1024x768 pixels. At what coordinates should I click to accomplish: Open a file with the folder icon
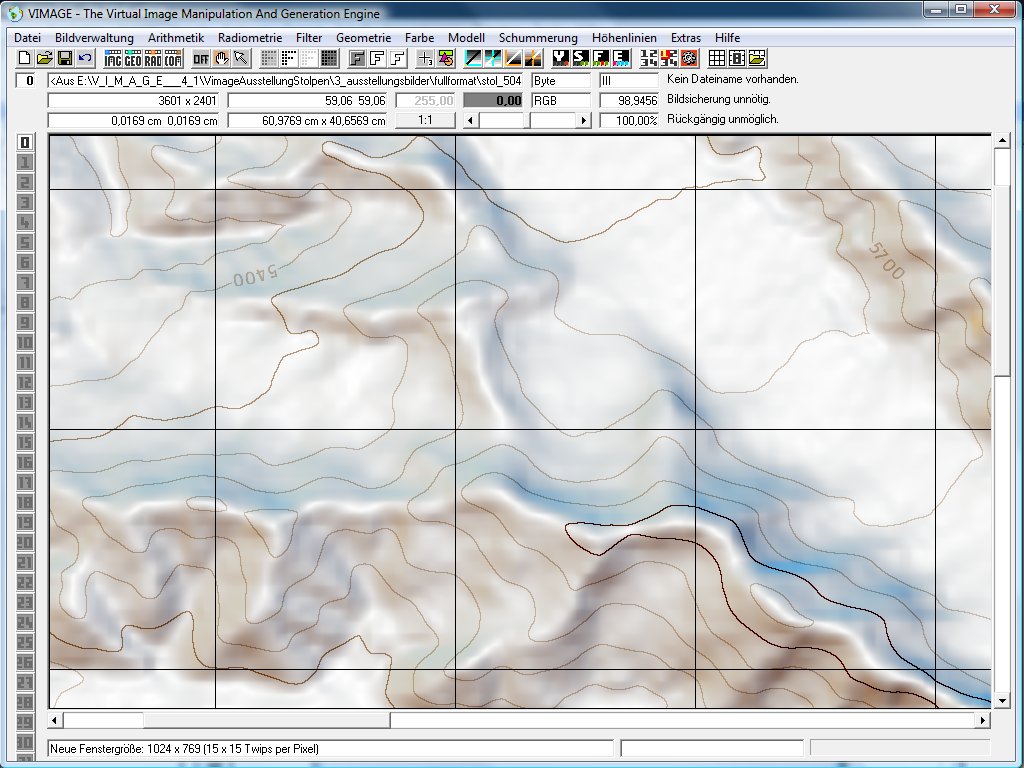(44, 58)
